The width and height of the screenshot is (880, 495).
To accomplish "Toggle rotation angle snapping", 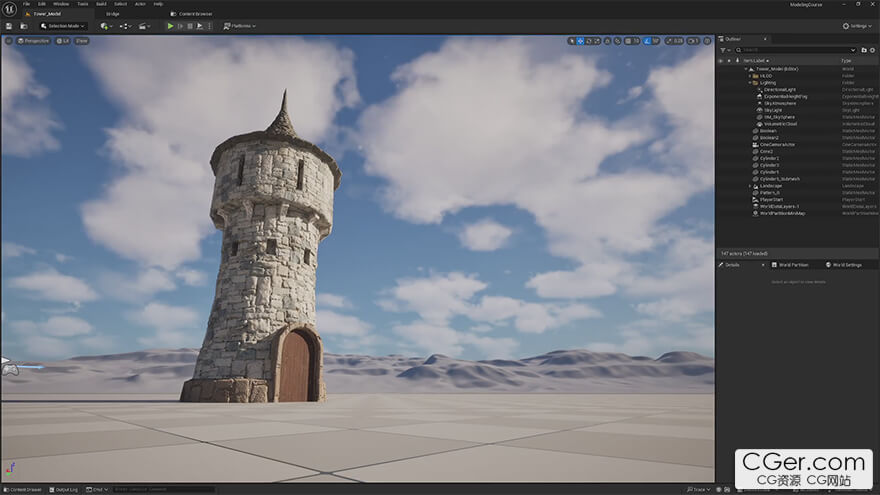I will coord(647,41).
